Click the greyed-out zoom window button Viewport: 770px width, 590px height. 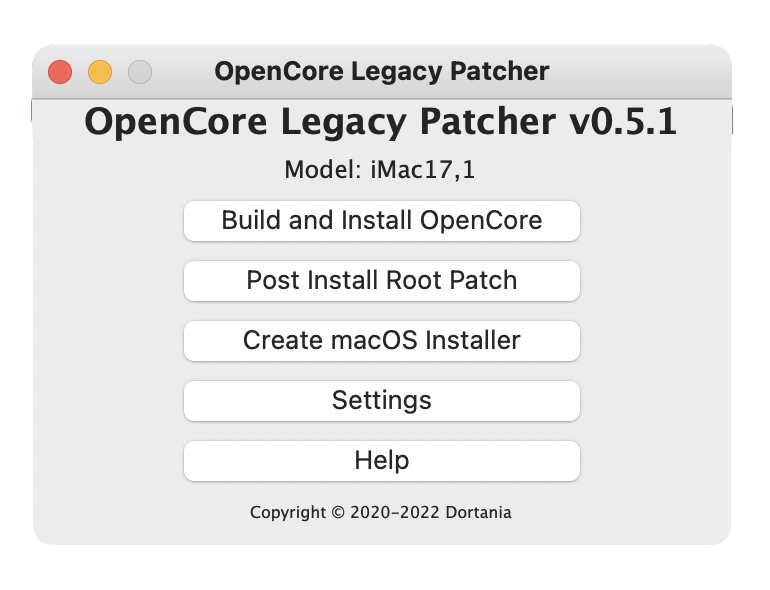coord(140,72)
